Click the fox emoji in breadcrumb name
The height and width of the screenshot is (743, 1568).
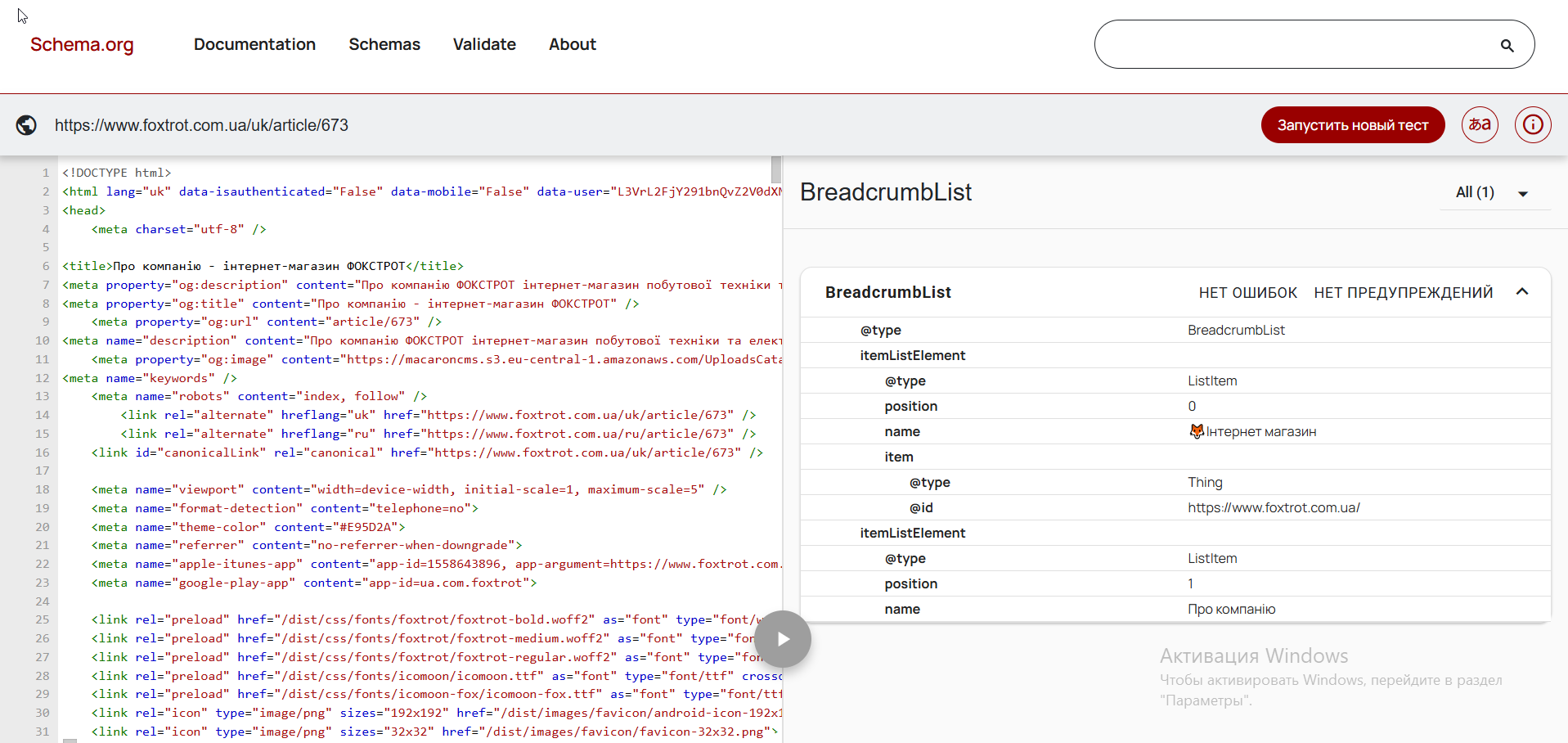click(1196, 431)
